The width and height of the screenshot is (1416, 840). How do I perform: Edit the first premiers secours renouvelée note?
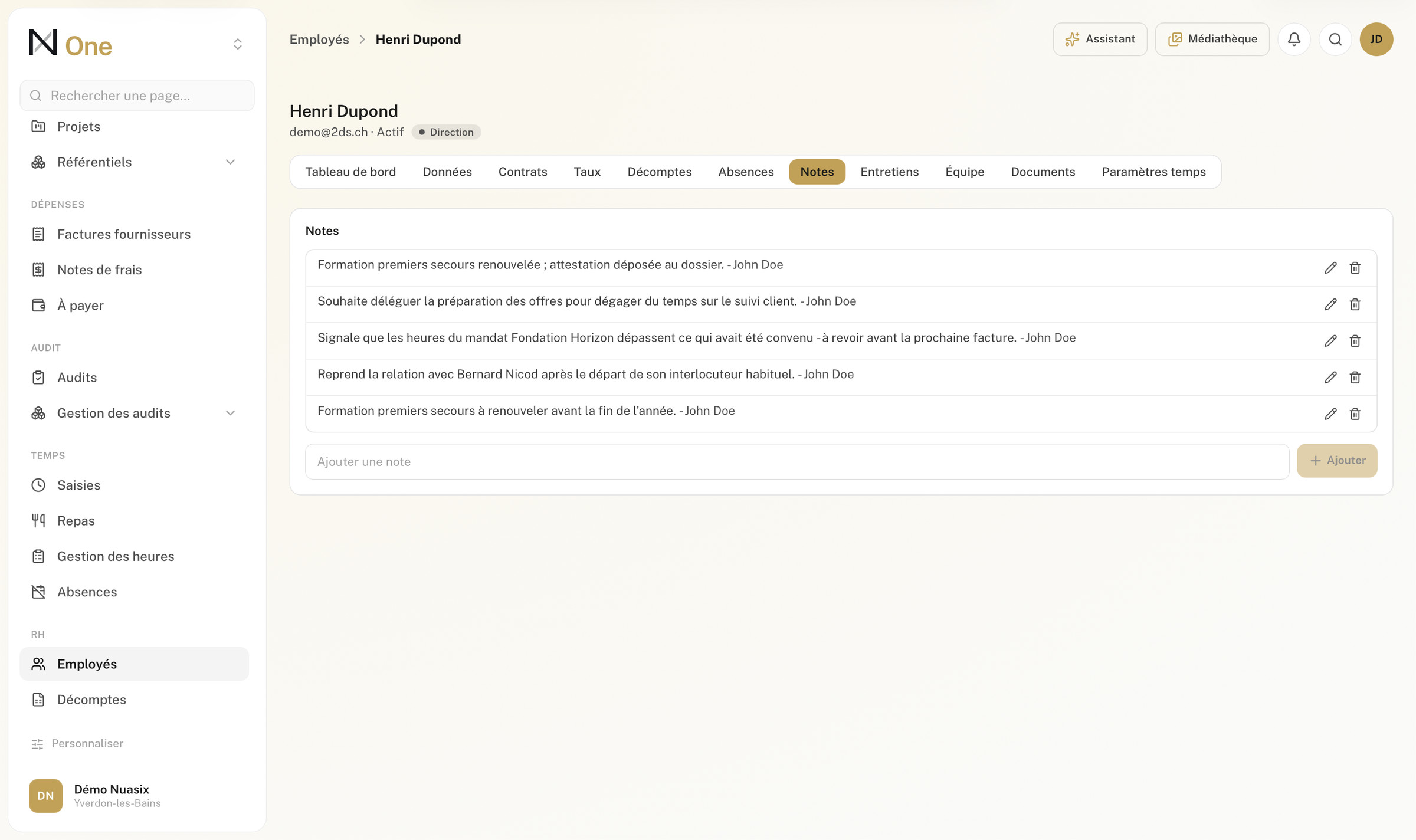1330,268
